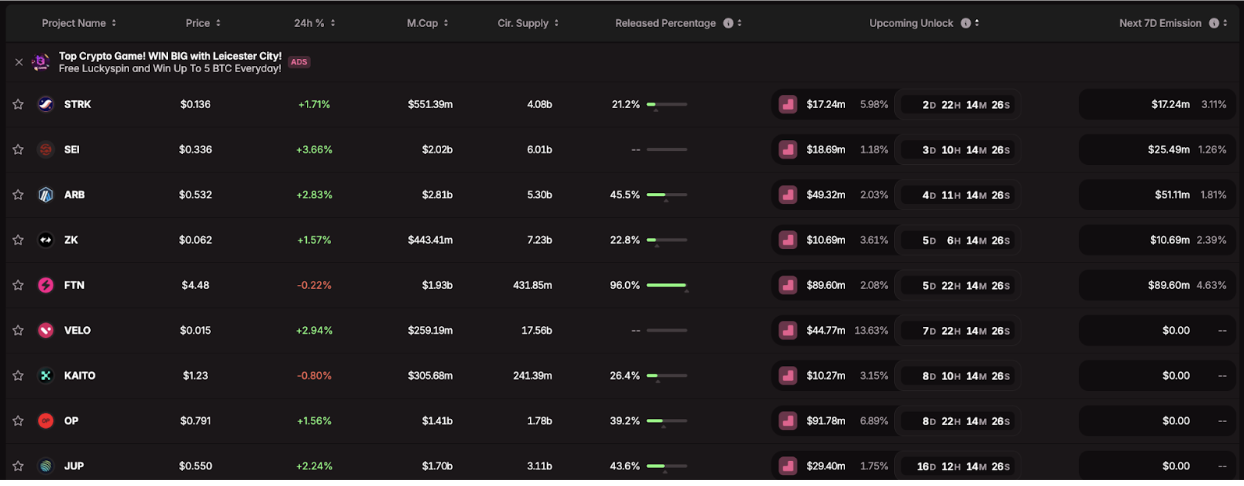
Task: Star the ARB row as favorite
Action: click(18, 195)
